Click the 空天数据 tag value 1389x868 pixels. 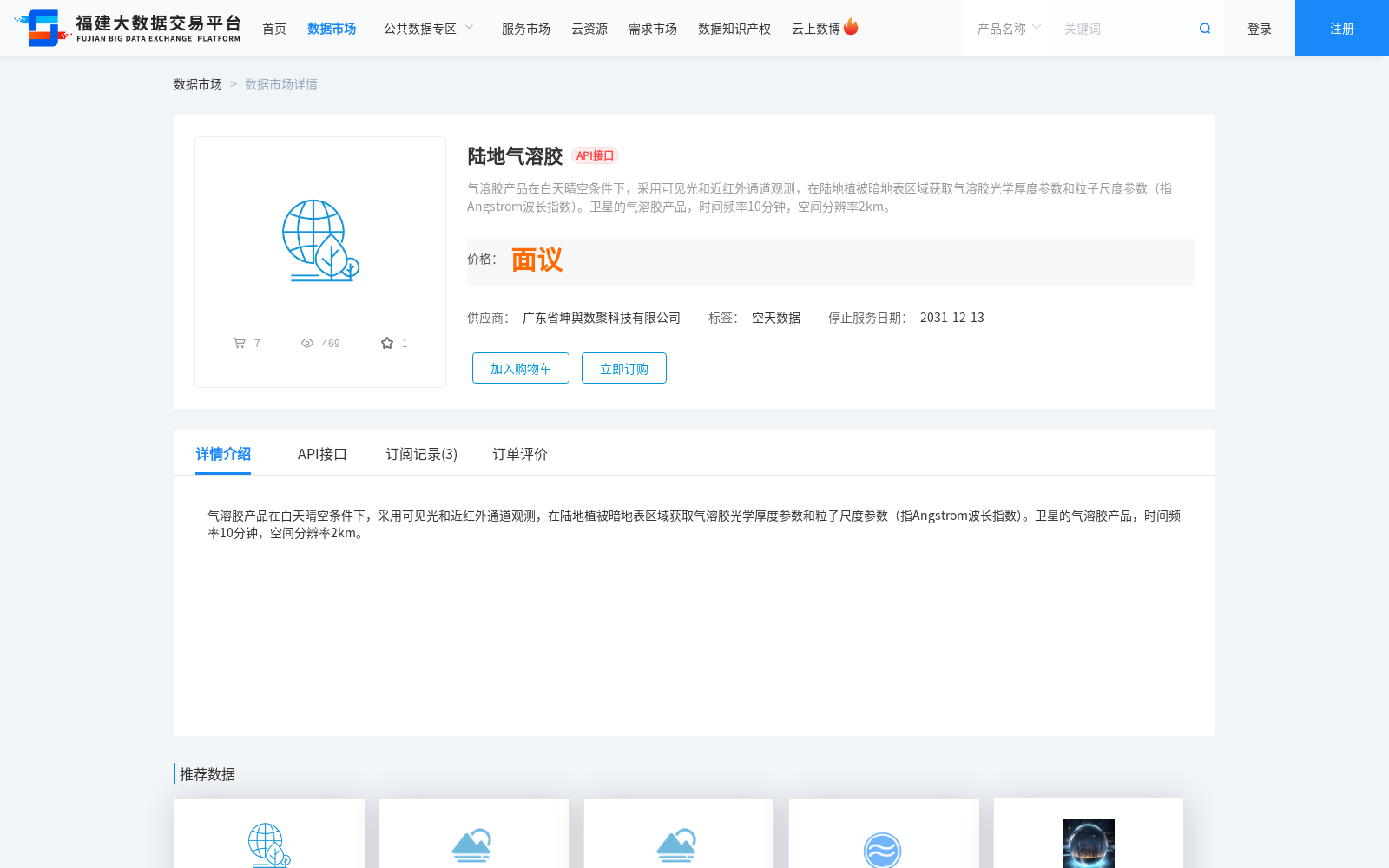(776, 318)
